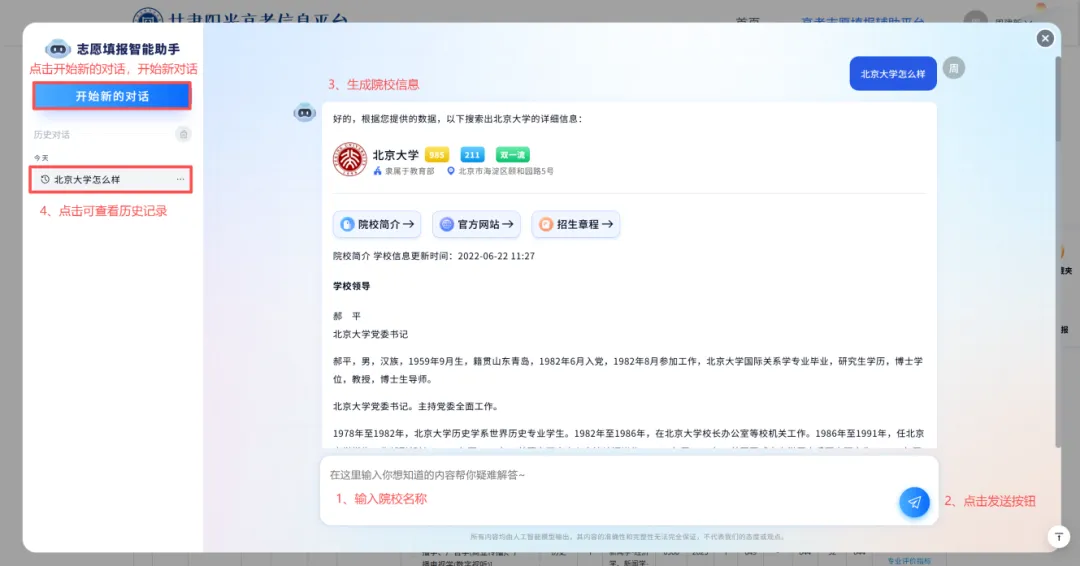Image resolution: width=1080 pixels, height=566 pixels.
Task: Click the 211 tag badge
Action: (x=472, y=155)
